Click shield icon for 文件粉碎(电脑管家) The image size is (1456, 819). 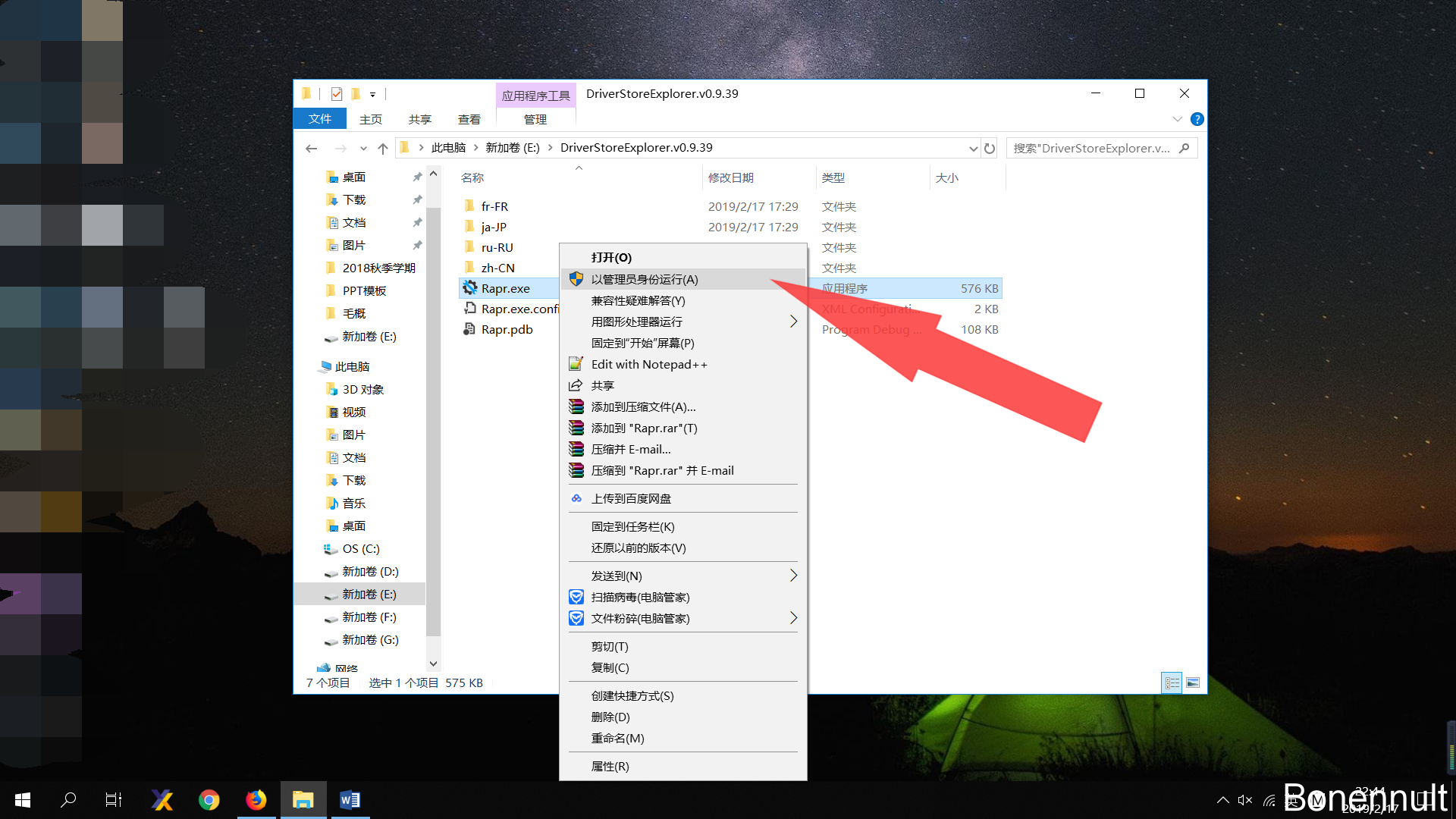(576, 618)
